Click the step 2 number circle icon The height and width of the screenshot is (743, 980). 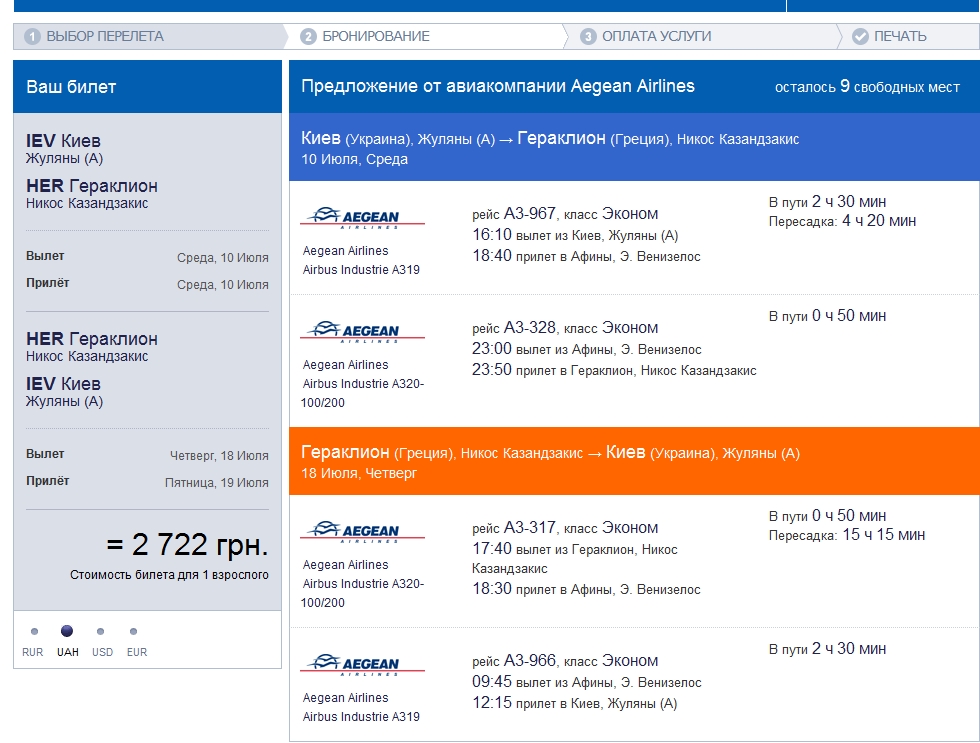(x=309, y=37)
